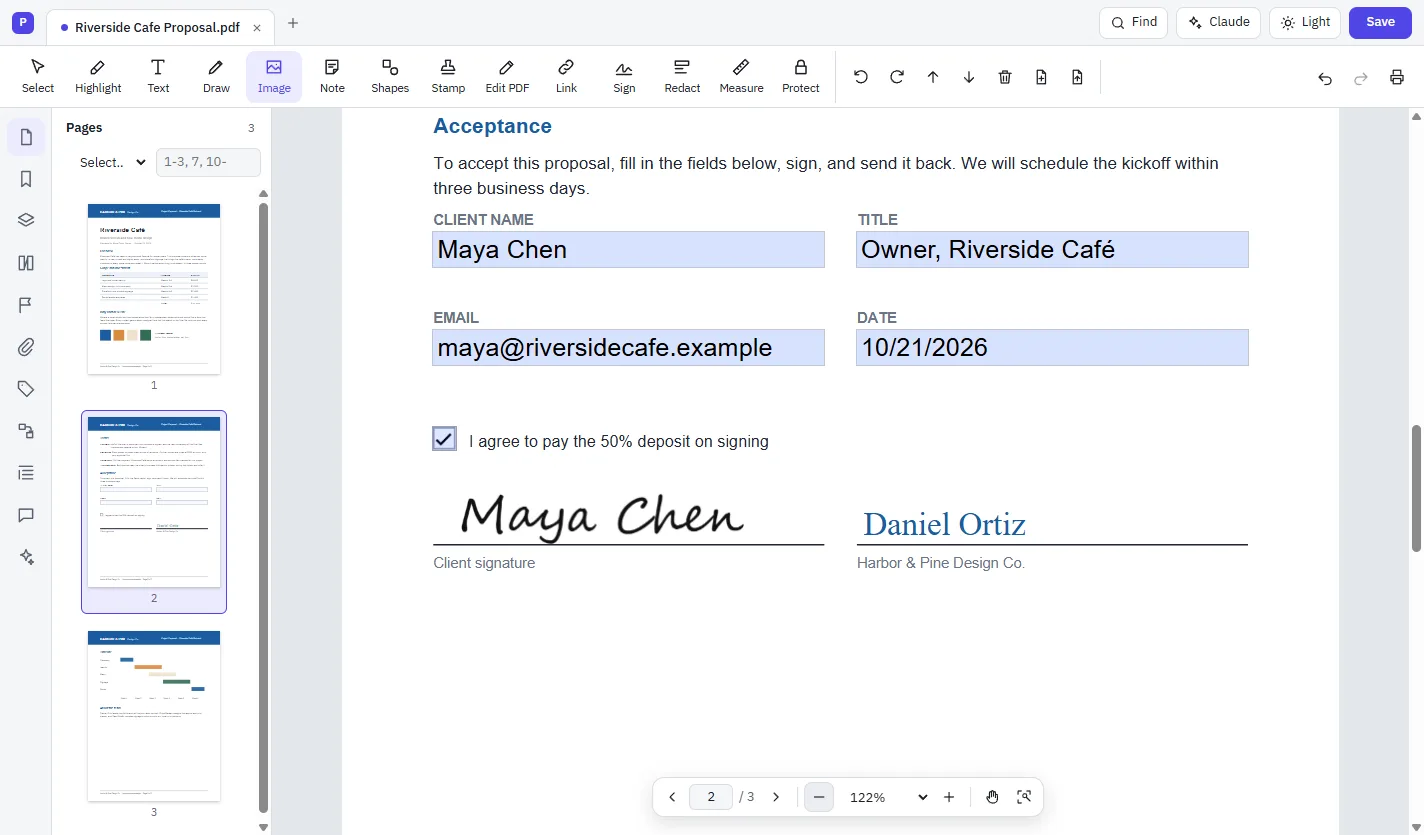1424x835 pixels.
Task: Expand the 122% zoom level dropdown
Action: click(888, 797)
